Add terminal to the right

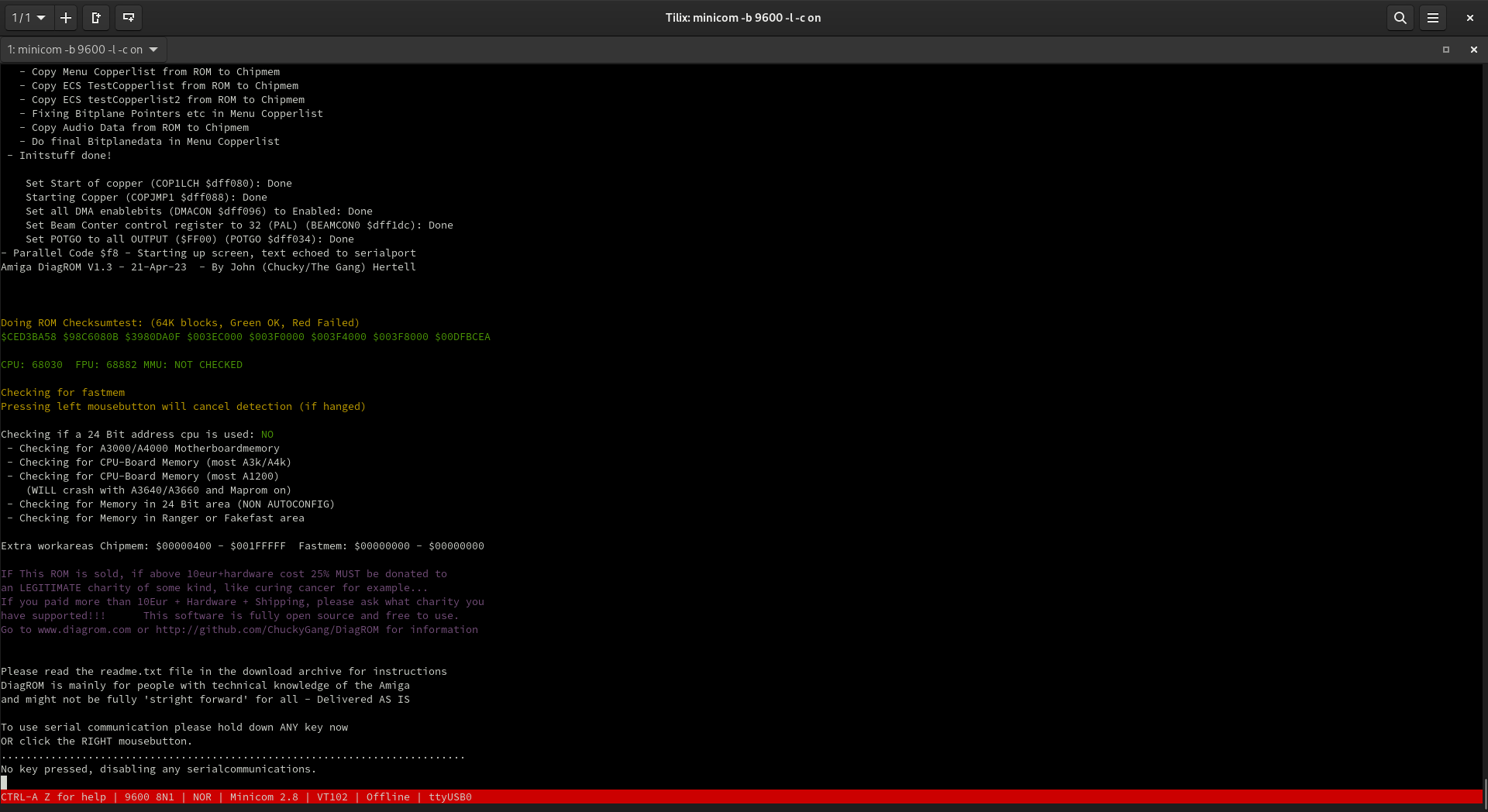pyautogui.click(x=96, y=18)
